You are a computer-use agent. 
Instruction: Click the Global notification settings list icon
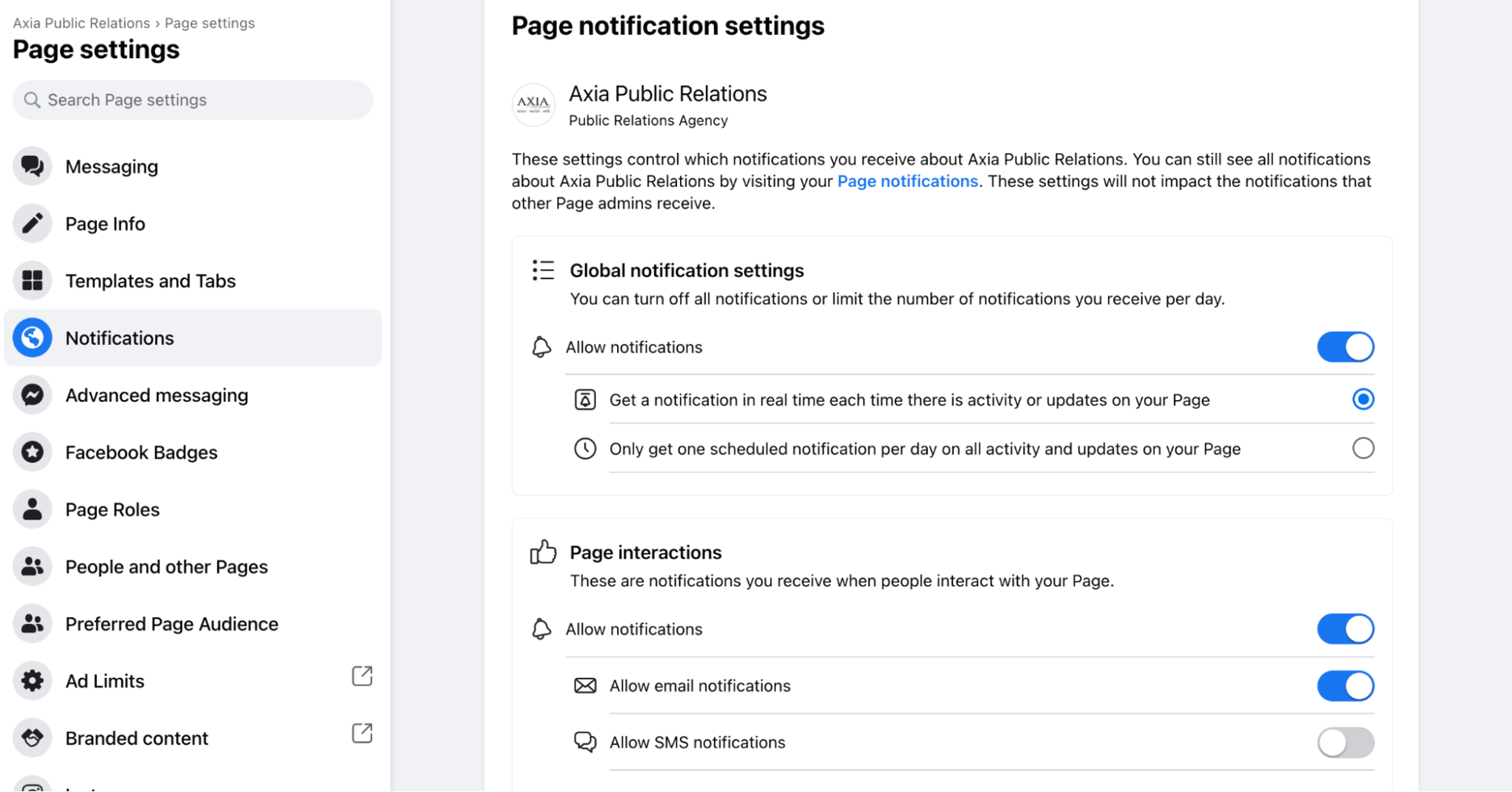tap(543, 271)
